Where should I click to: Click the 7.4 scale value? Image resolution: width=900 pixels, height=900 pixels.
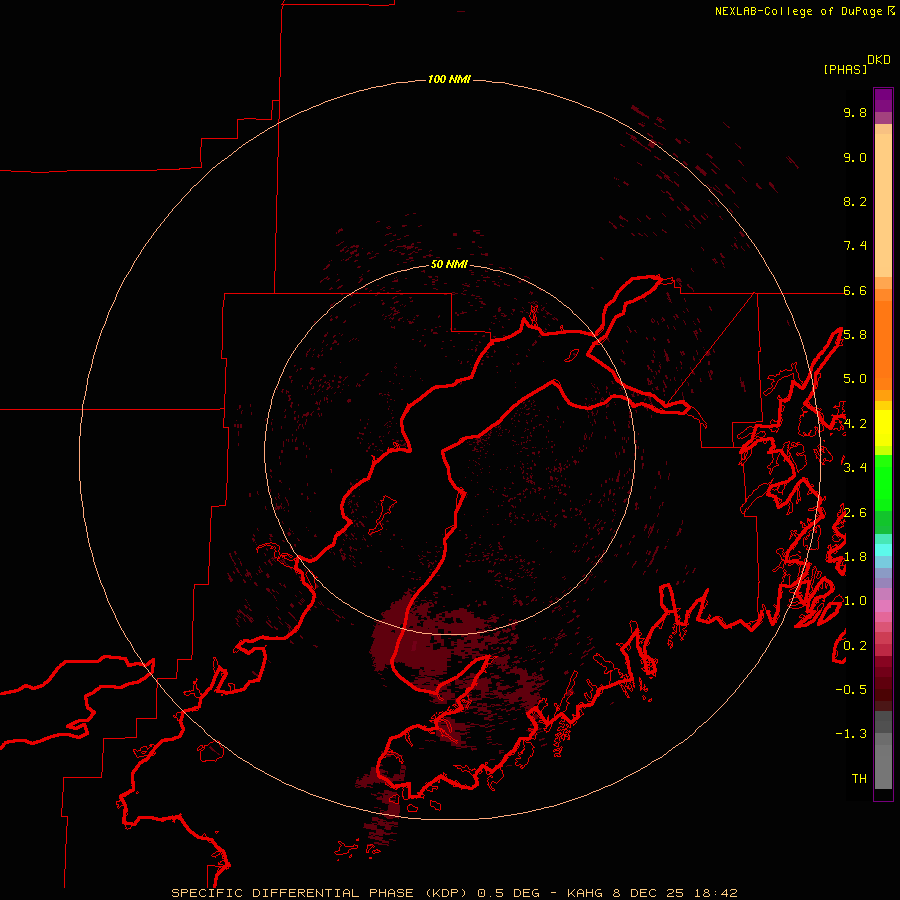coord(855,246)
